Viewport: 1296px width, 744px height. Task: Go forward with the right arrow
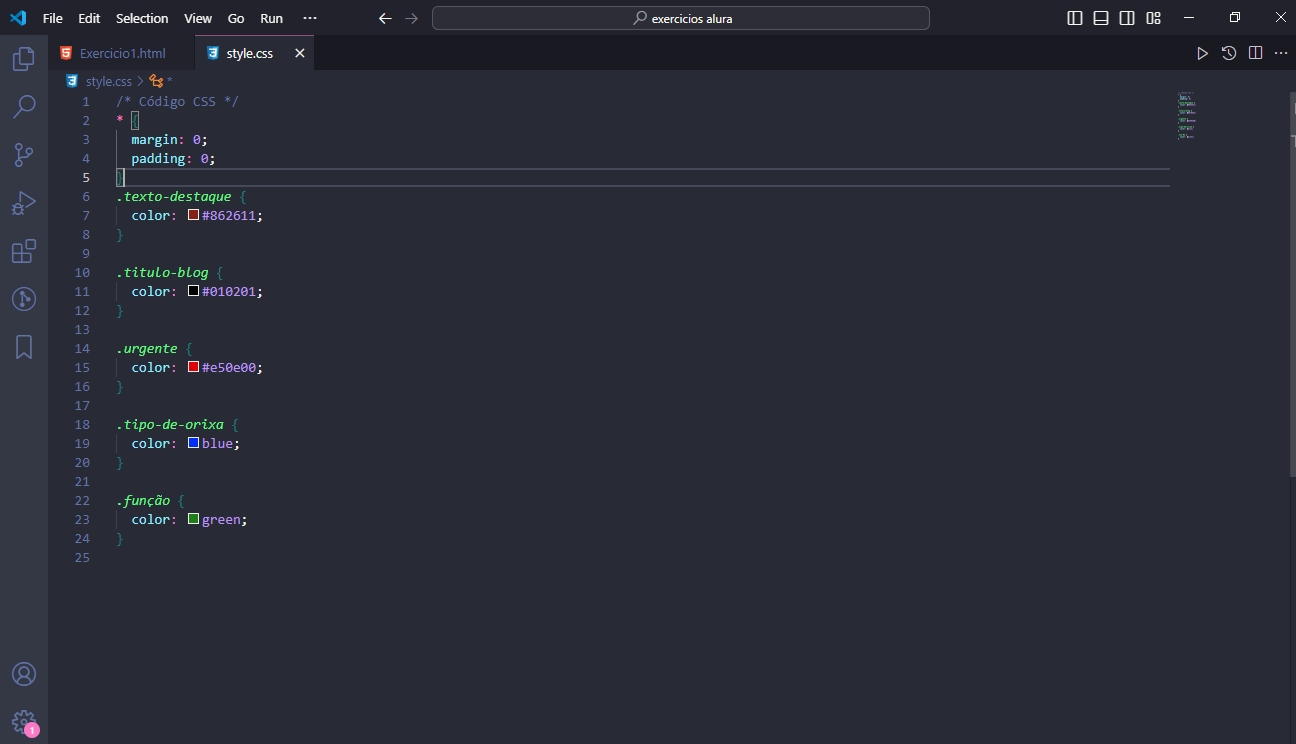411,18
